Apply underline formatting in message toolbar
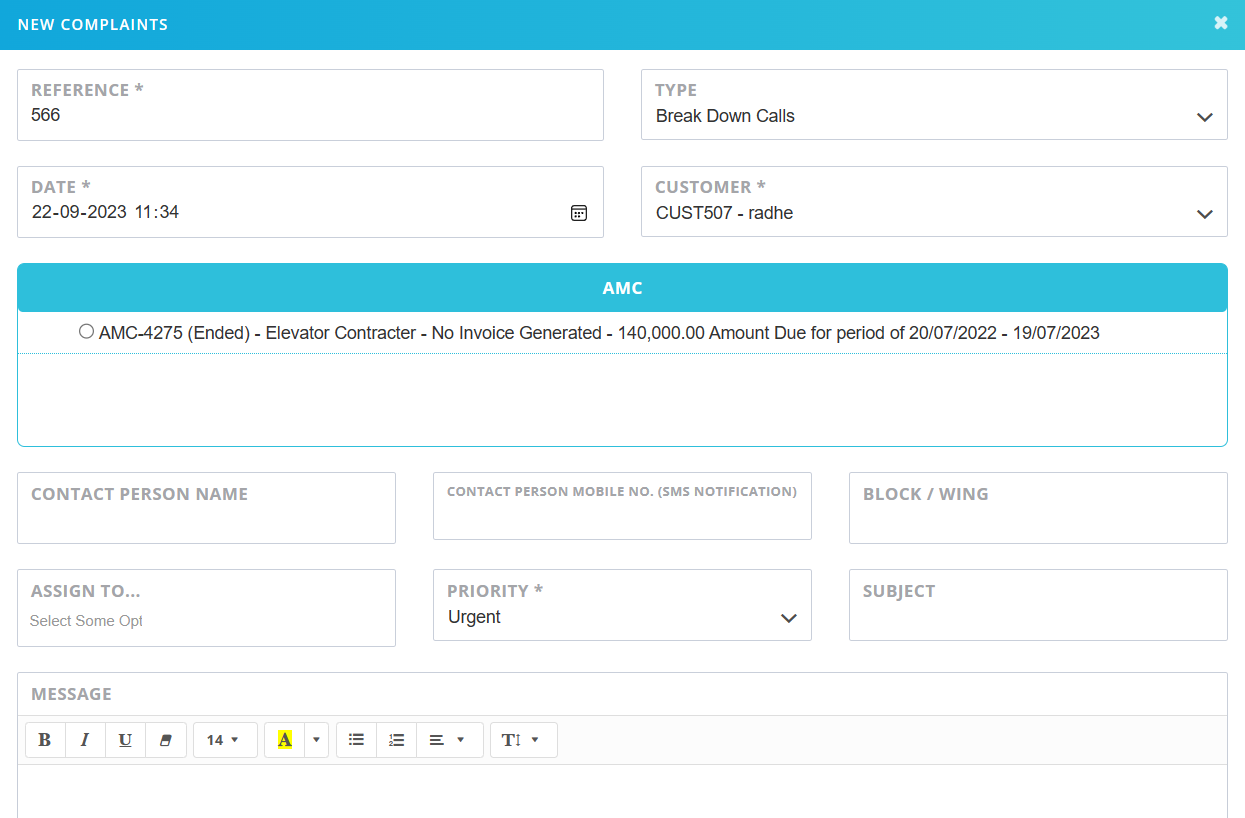The height and width of the screenshot is (818, 1245). click(x=125, y=740)
